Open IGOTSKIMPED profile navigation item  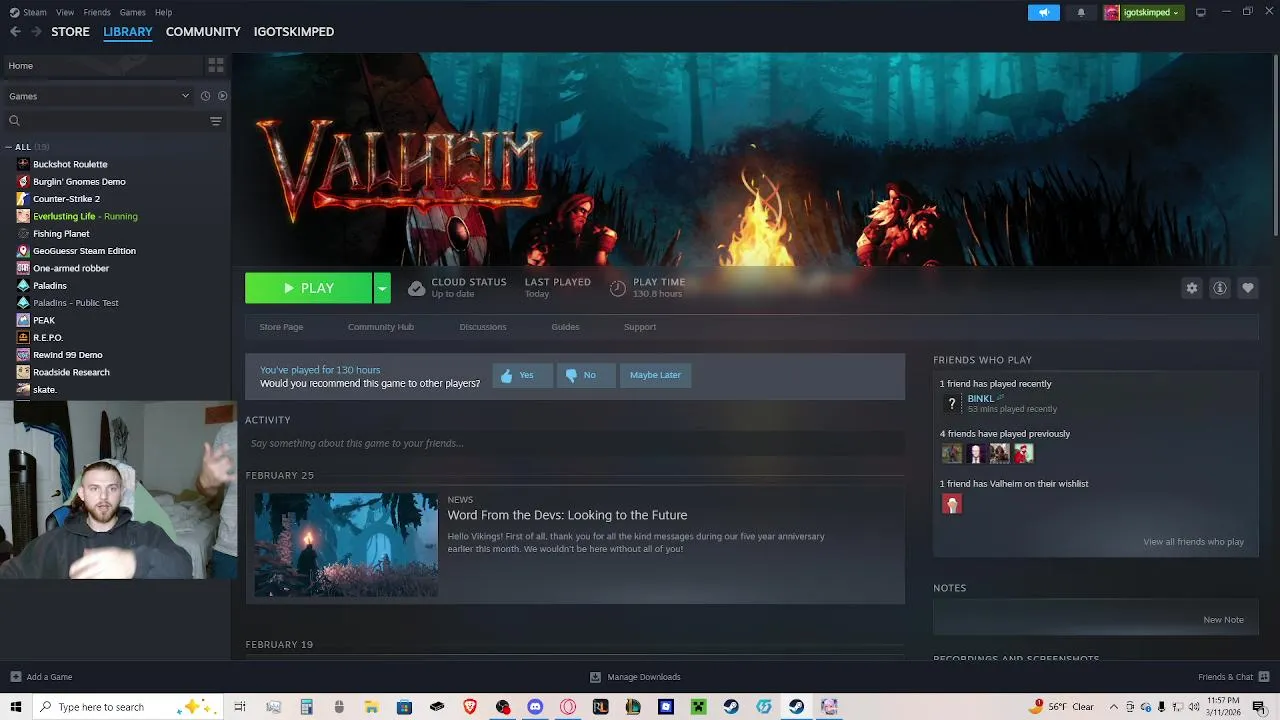coord(294,32)
